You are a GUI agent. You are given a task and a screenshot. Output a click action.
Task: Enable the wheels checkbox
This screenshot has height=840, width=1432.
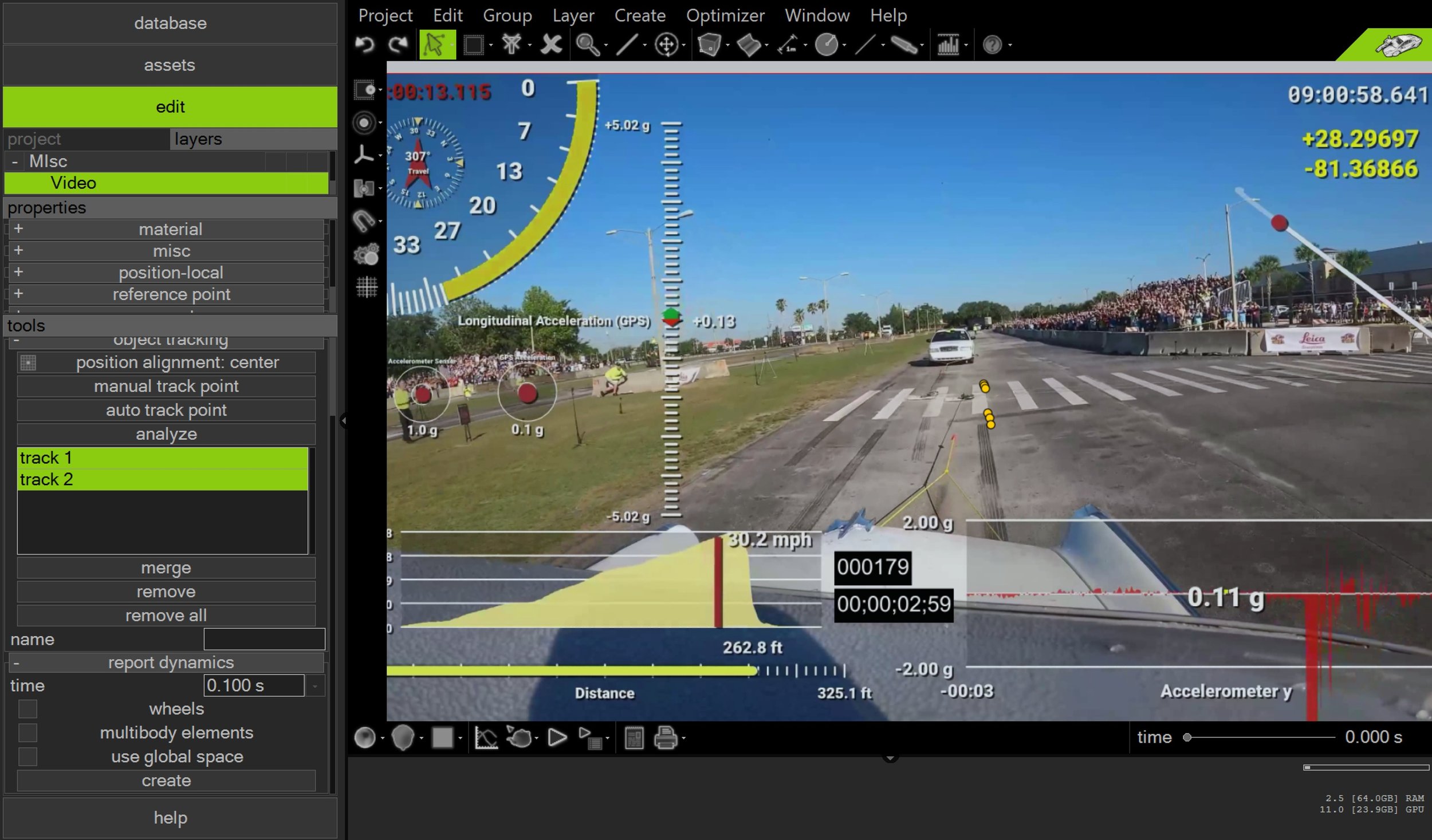(27, 709)
